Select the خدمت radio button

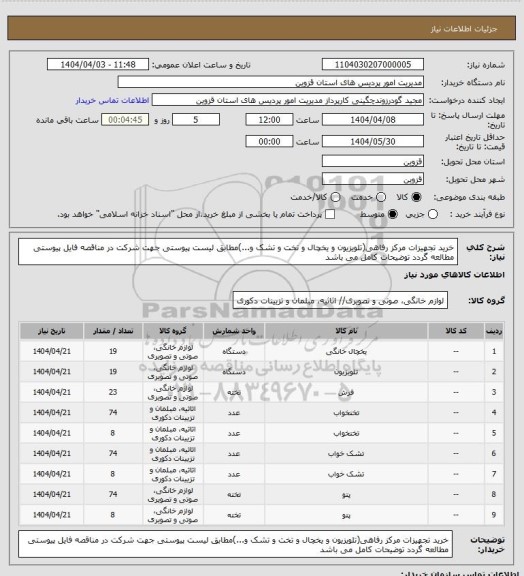click(381, 197)
